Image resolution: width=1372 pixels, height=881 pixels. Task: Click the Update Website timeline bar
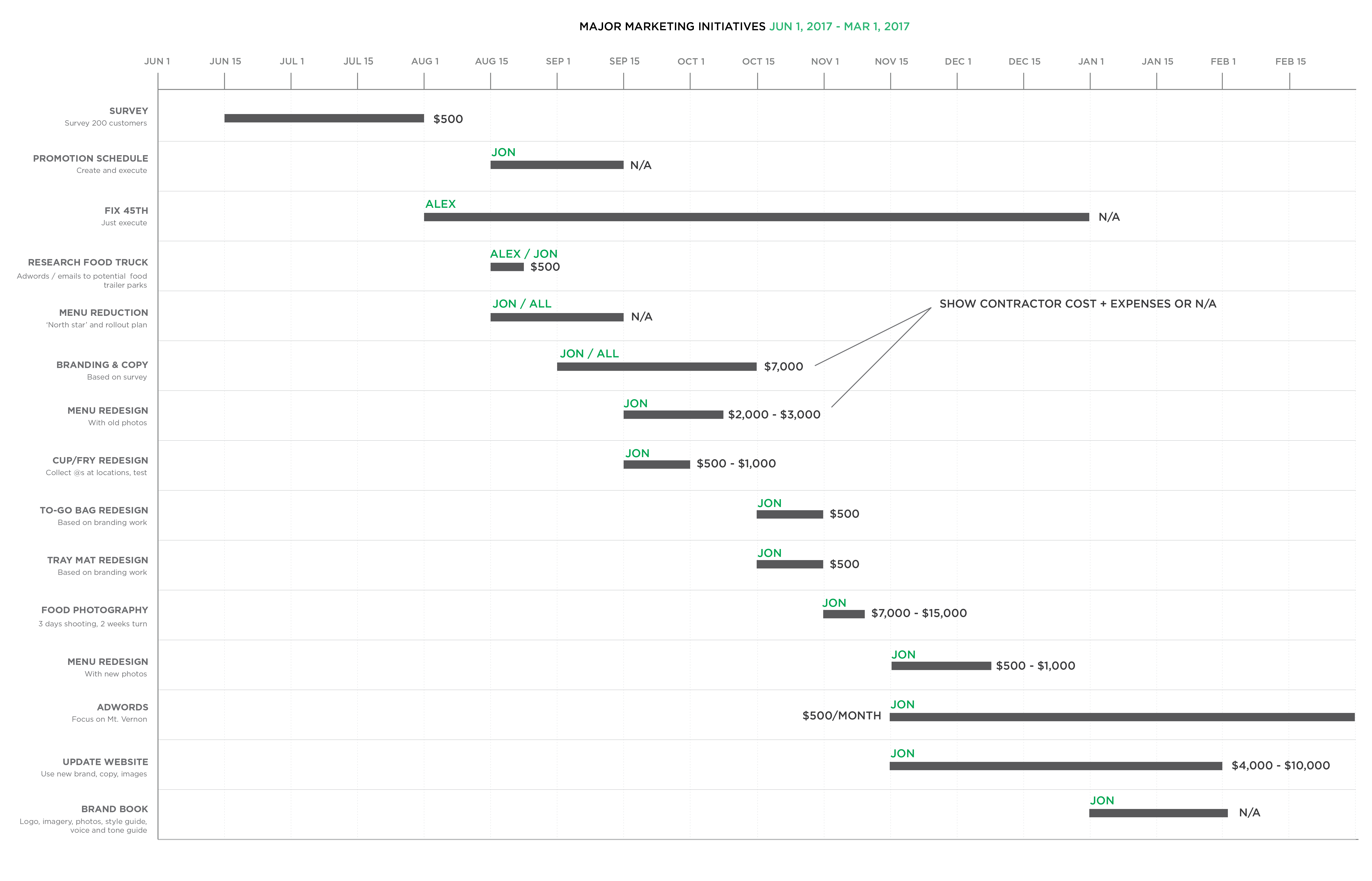(1056, 766)
